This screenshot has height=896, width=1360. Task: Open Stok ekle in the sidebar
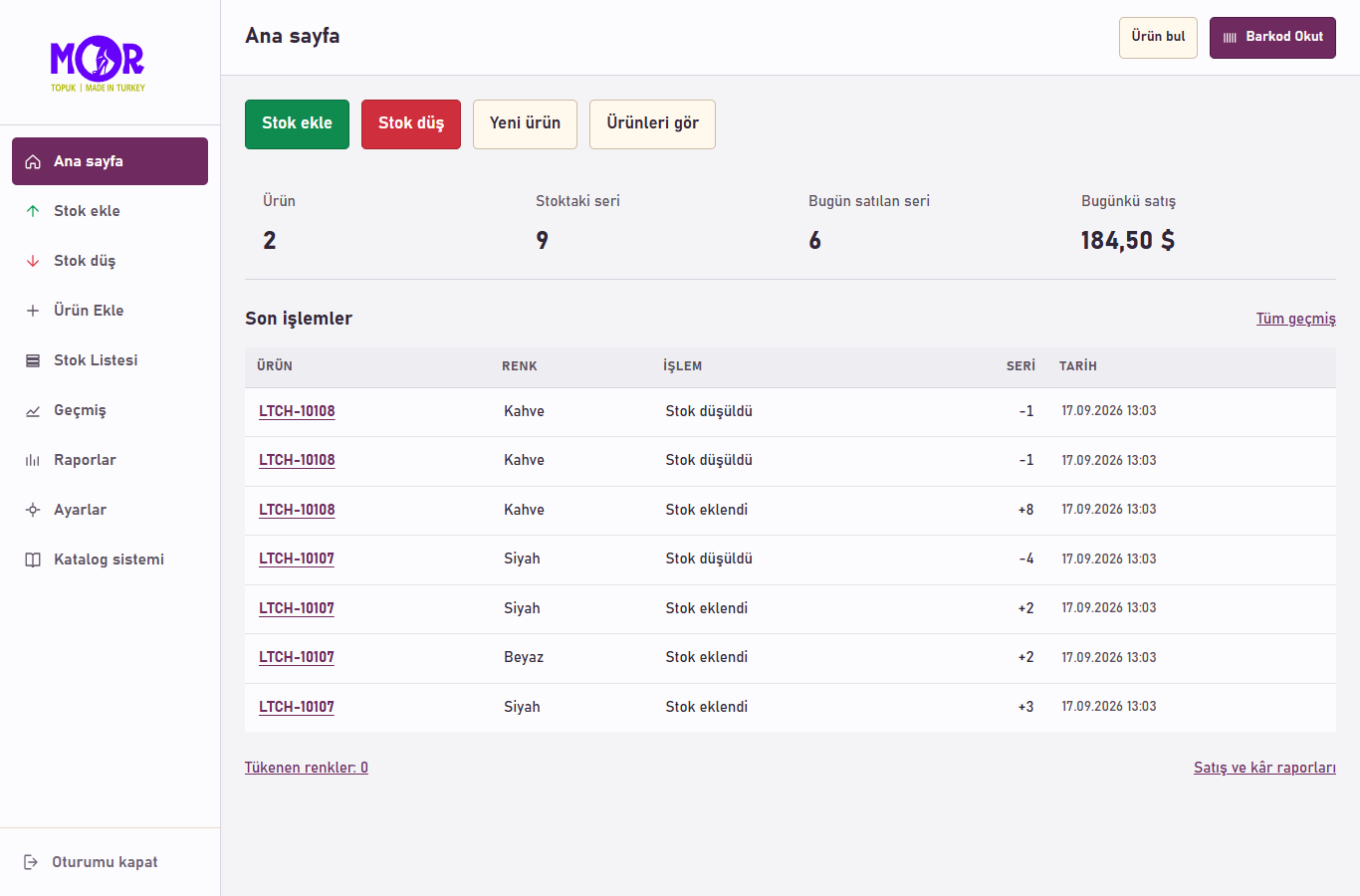point(110,211)
